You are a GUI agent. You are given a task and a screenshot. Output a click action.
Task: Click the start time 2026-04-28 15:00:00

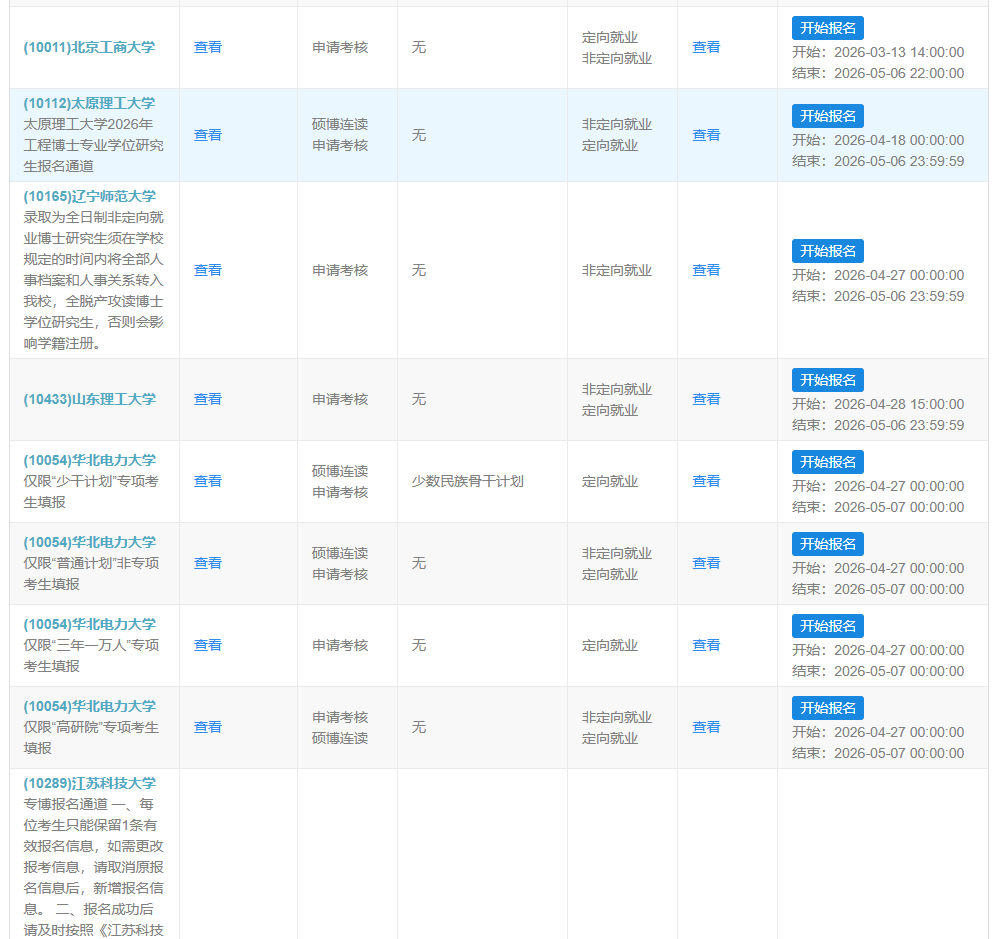tap(899, 405)
